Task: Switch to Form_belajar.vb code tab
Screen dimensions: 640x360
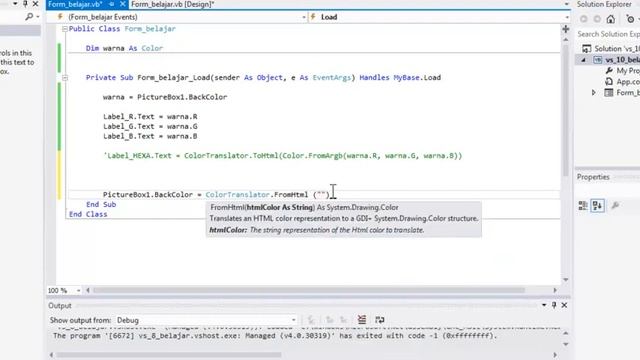Action: coord(75,4)
